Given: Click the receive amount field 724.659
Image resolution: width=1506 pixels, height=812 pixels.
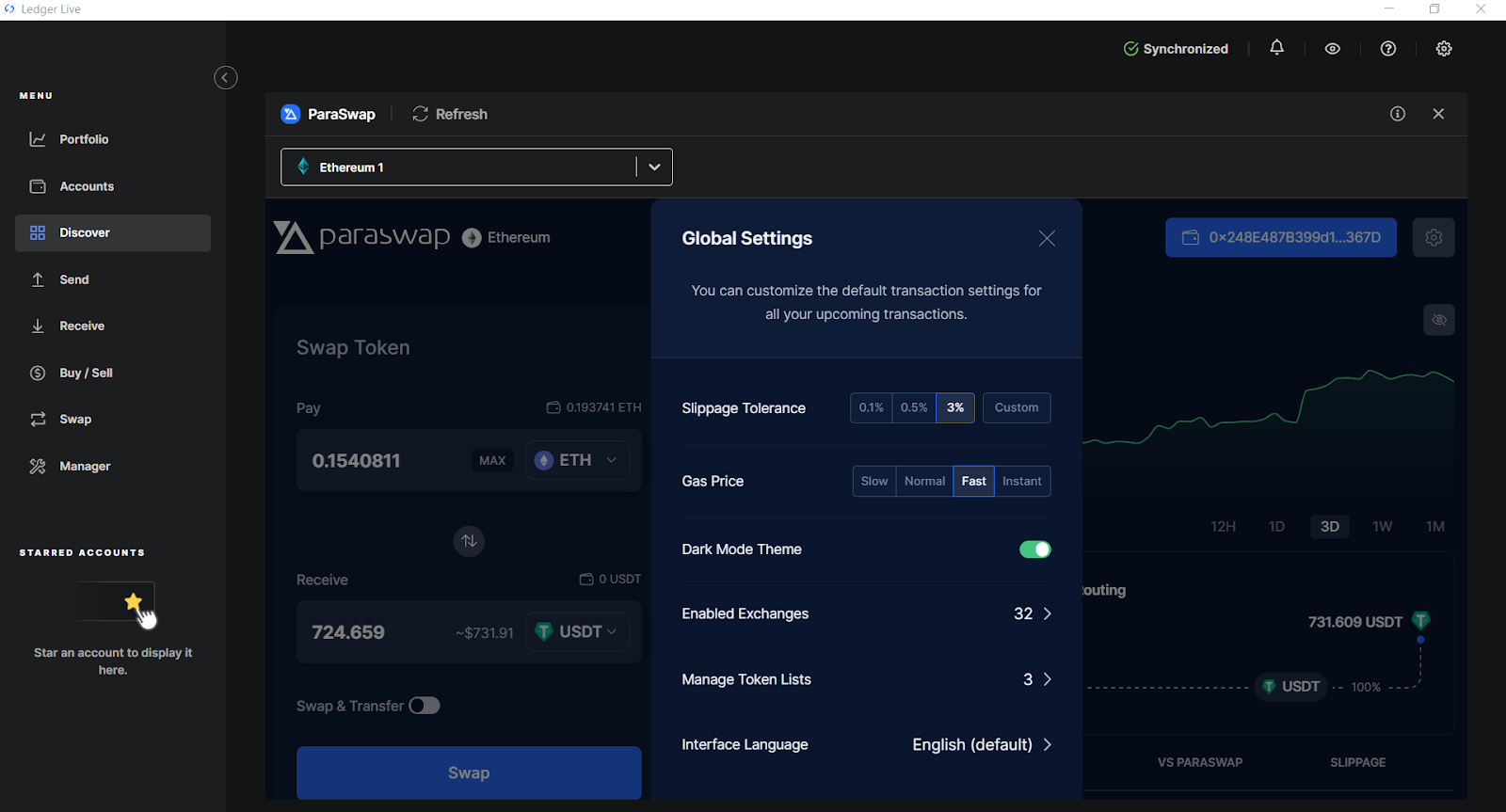Looking at the screenshot, I should coord(348,632).
